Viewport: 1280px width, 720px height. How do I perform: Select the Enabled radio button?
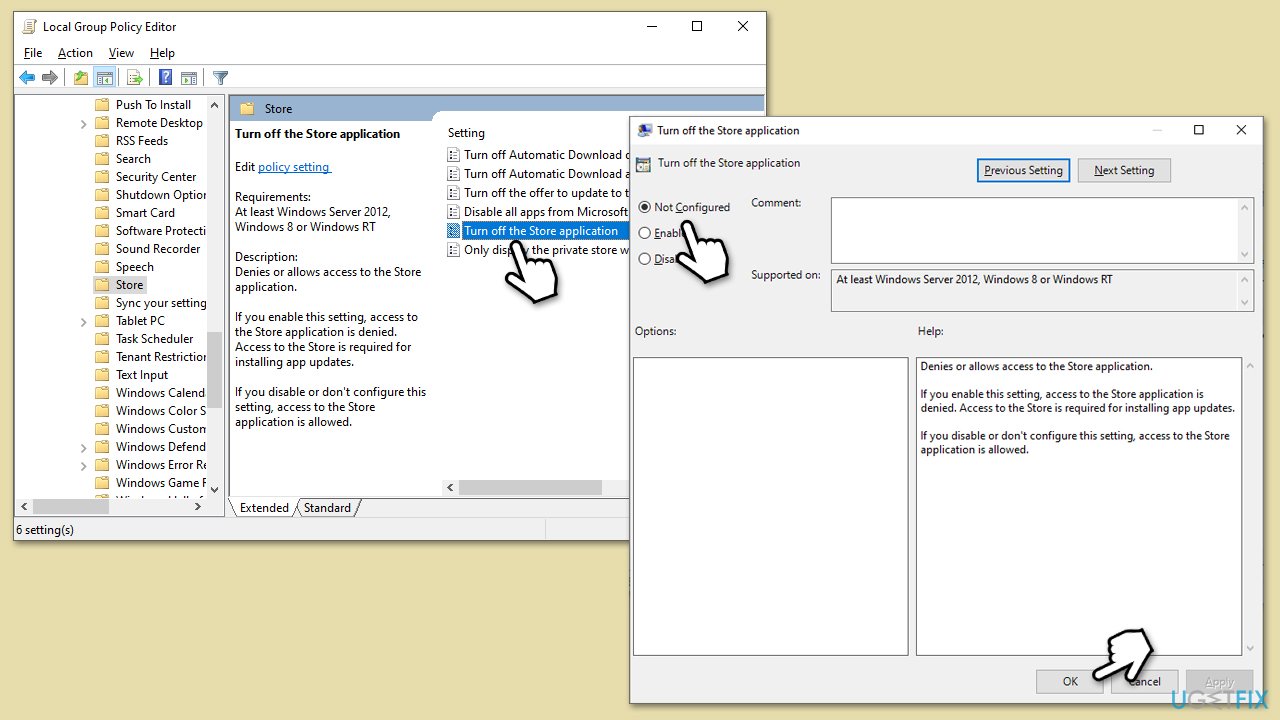click(x=645, y=233)
